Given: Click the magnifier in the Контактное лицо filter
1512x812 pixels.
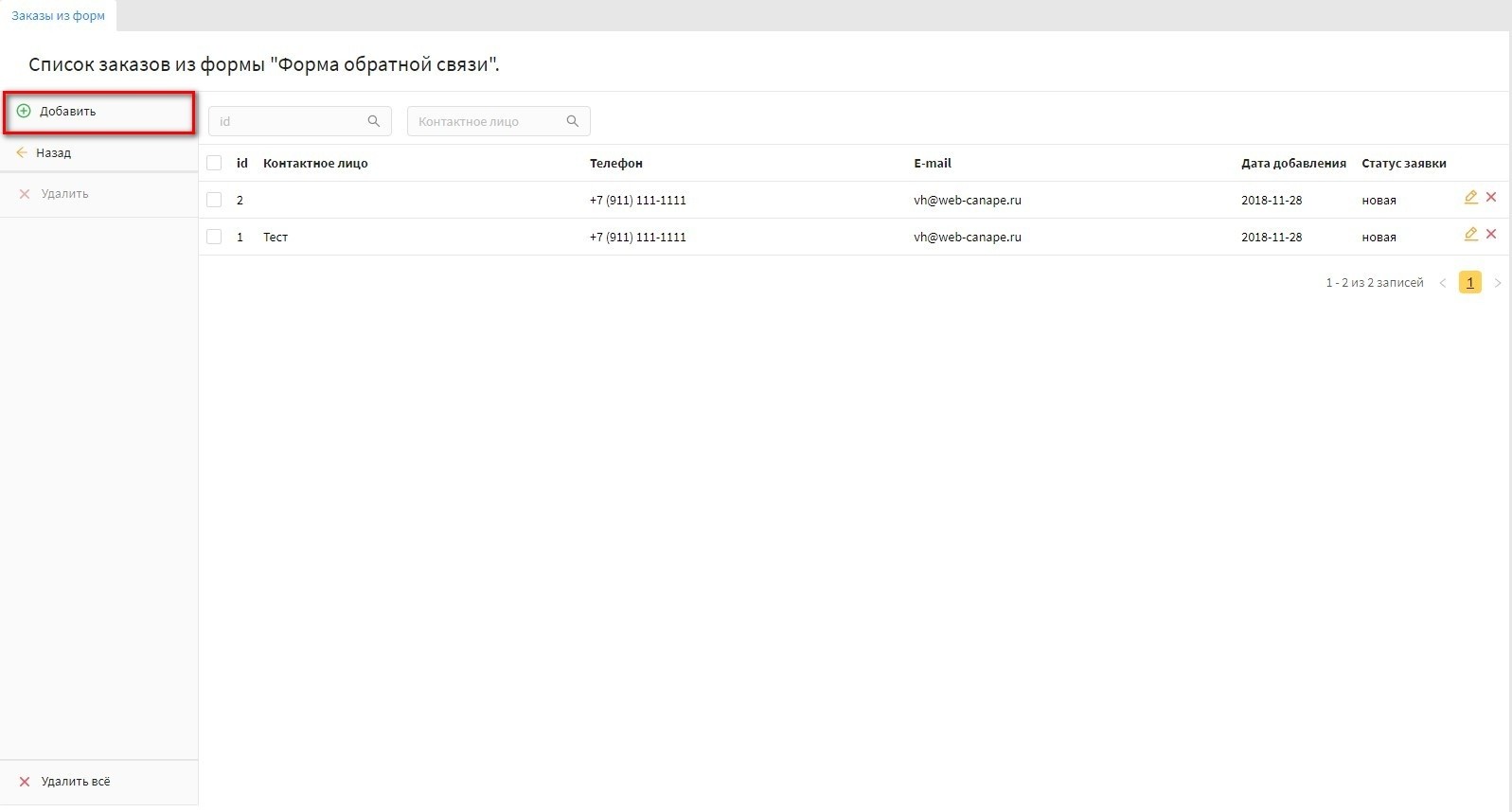Looking at the screenshot, I should pos(573,121).
